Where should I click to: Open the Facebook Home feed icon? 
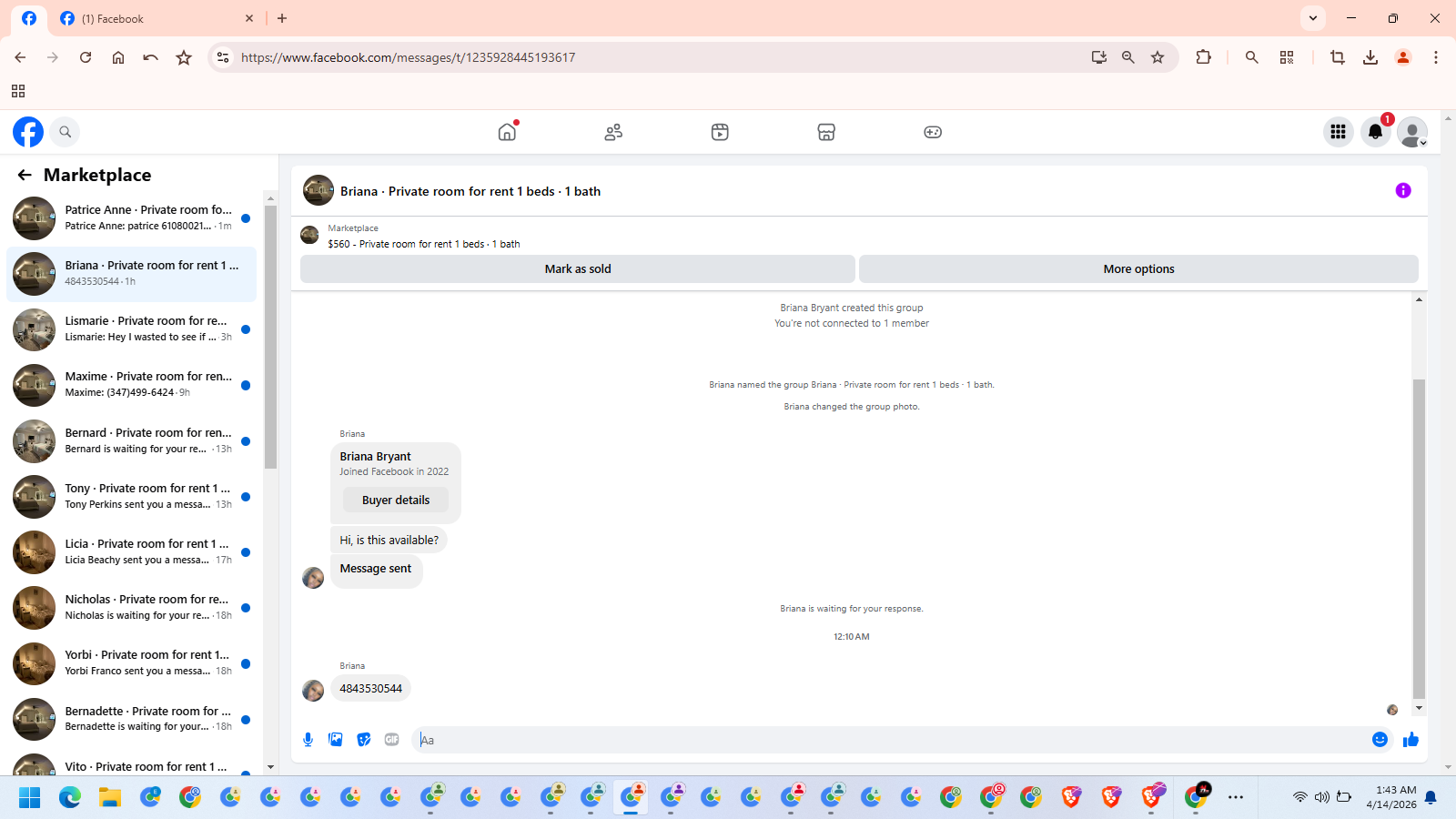[507, 132]
